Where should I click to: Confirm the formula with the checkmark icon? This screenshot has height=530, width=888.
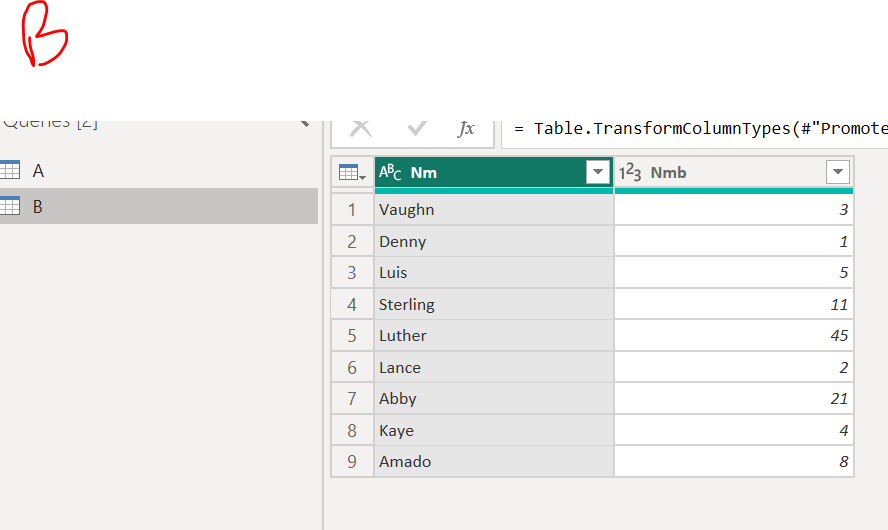pos(417,128)
